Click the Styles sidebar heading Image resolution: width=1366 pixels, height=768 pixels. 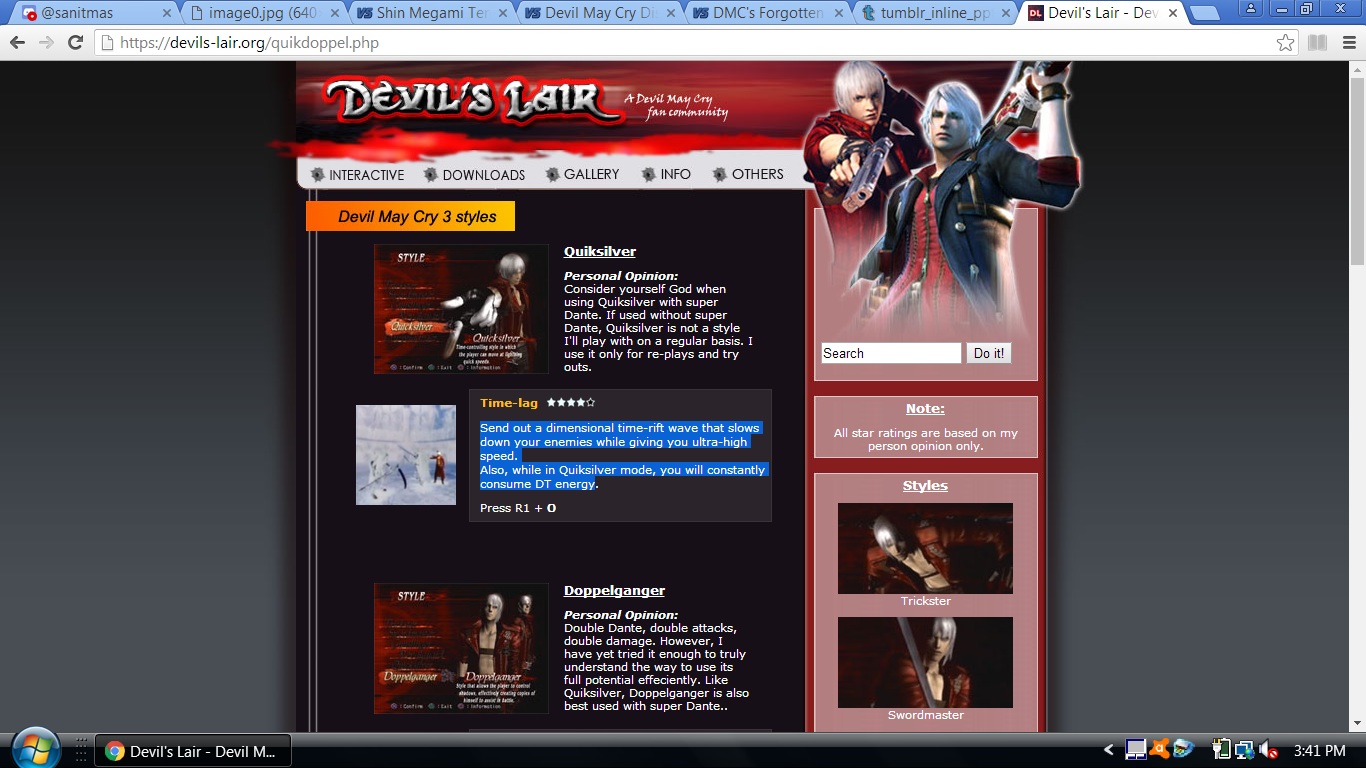click(x=925, y=486)
